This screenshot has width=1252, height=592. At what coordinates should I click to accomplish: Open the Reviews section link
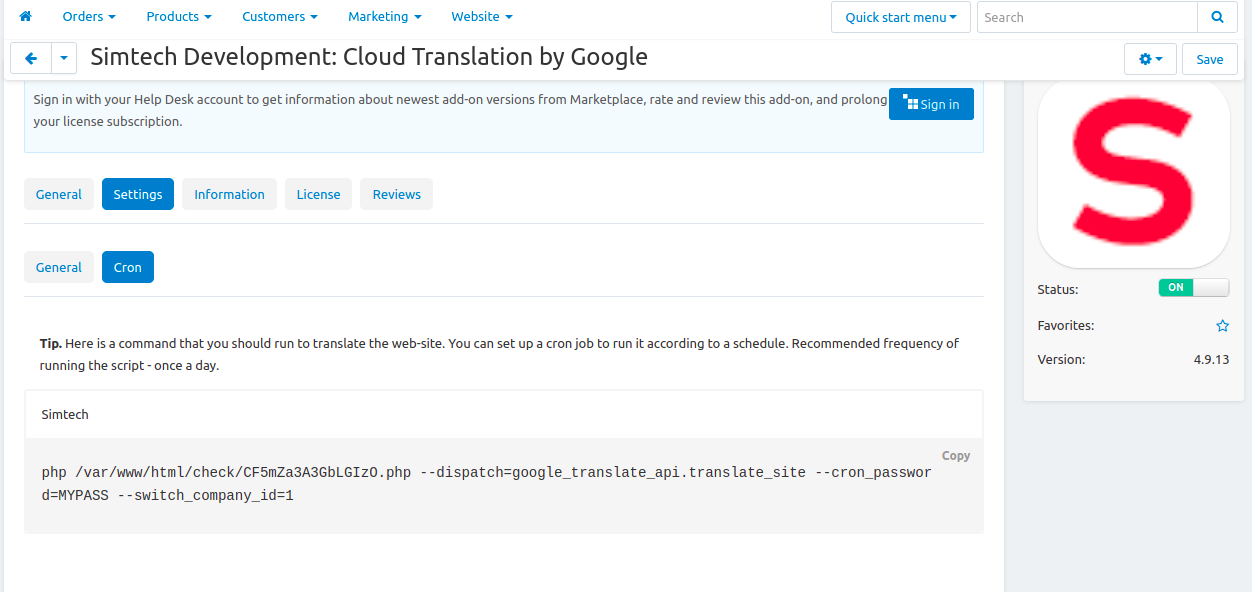click(x=396, y=194)
